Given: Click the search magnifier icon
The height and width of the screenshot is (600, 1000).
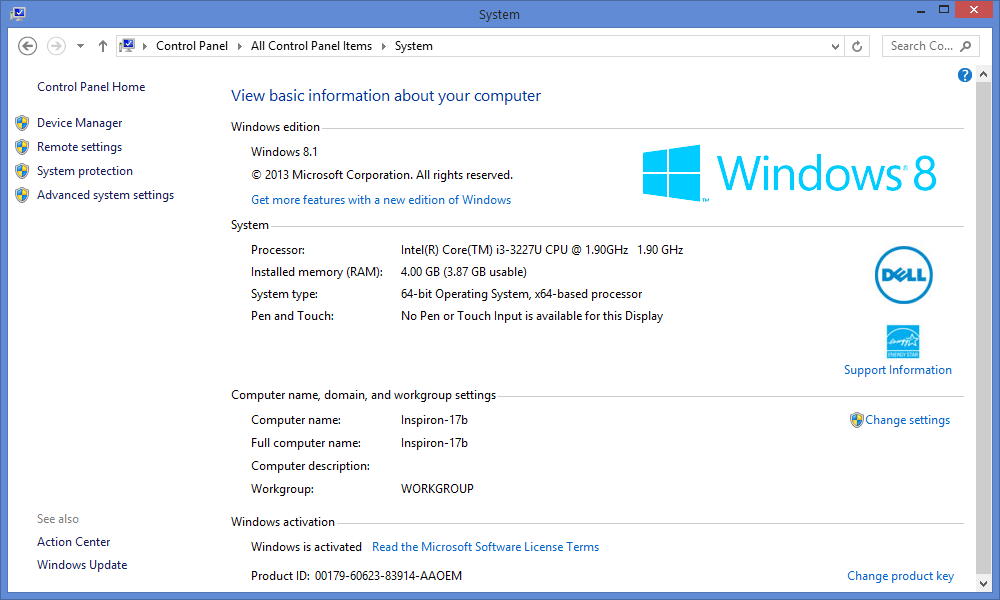Looking at the screenshot, I should click(x=966, y=46).
